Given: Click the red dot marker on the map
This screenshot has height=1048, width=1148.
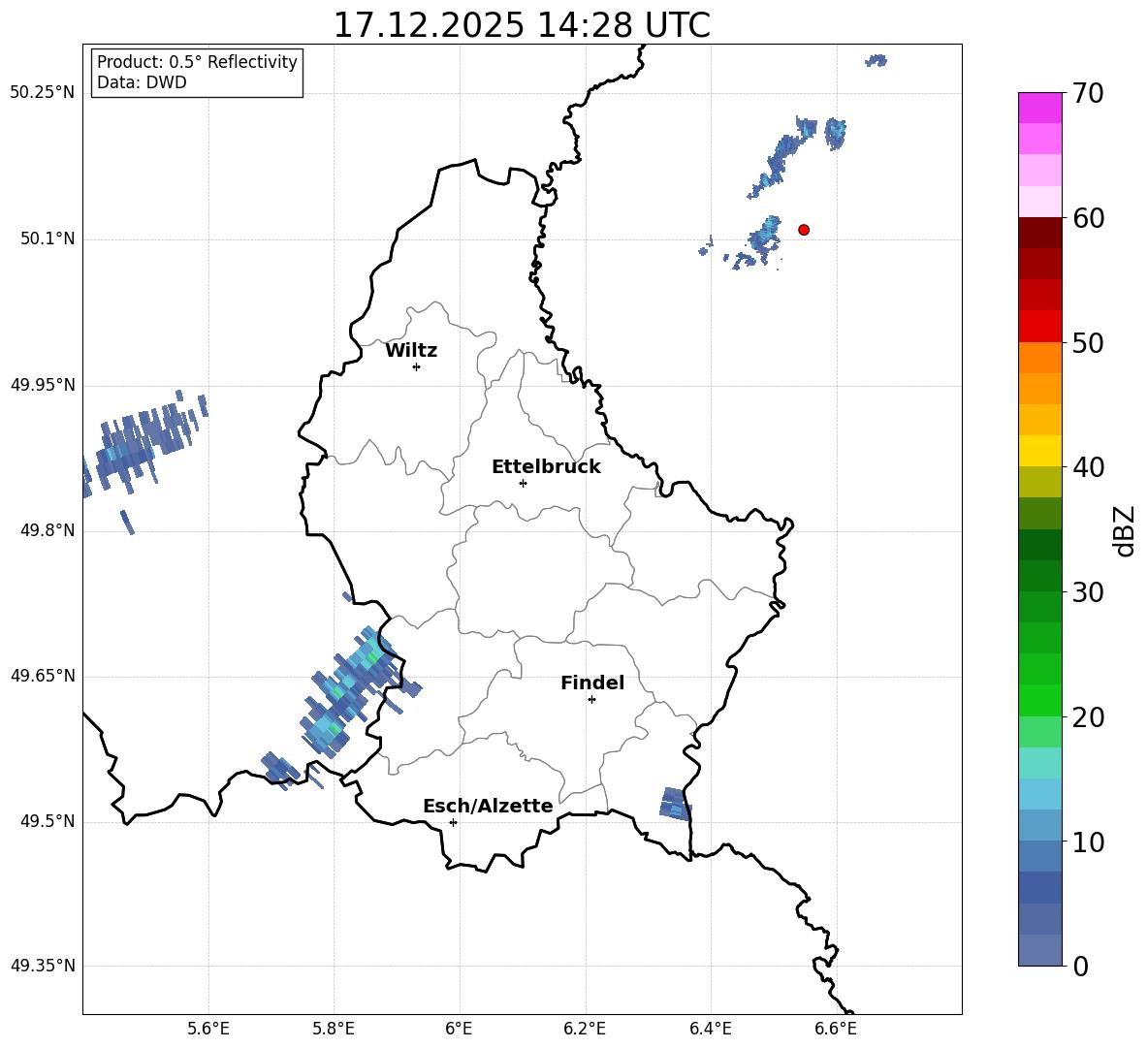Looking at the screenshot, I should (x=803, y=230).
